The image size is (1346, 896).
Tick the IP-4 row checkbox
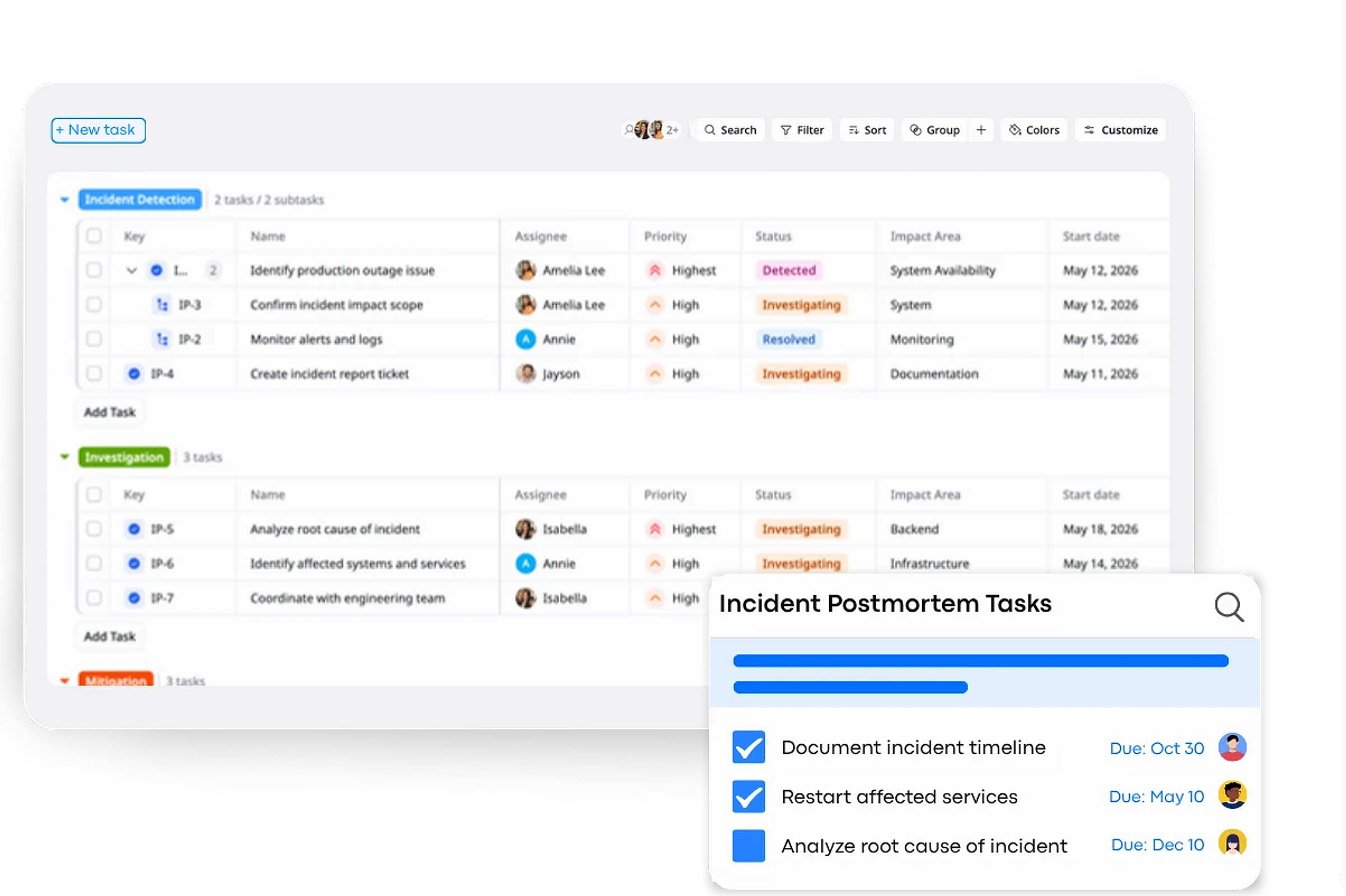coord(94,374)
